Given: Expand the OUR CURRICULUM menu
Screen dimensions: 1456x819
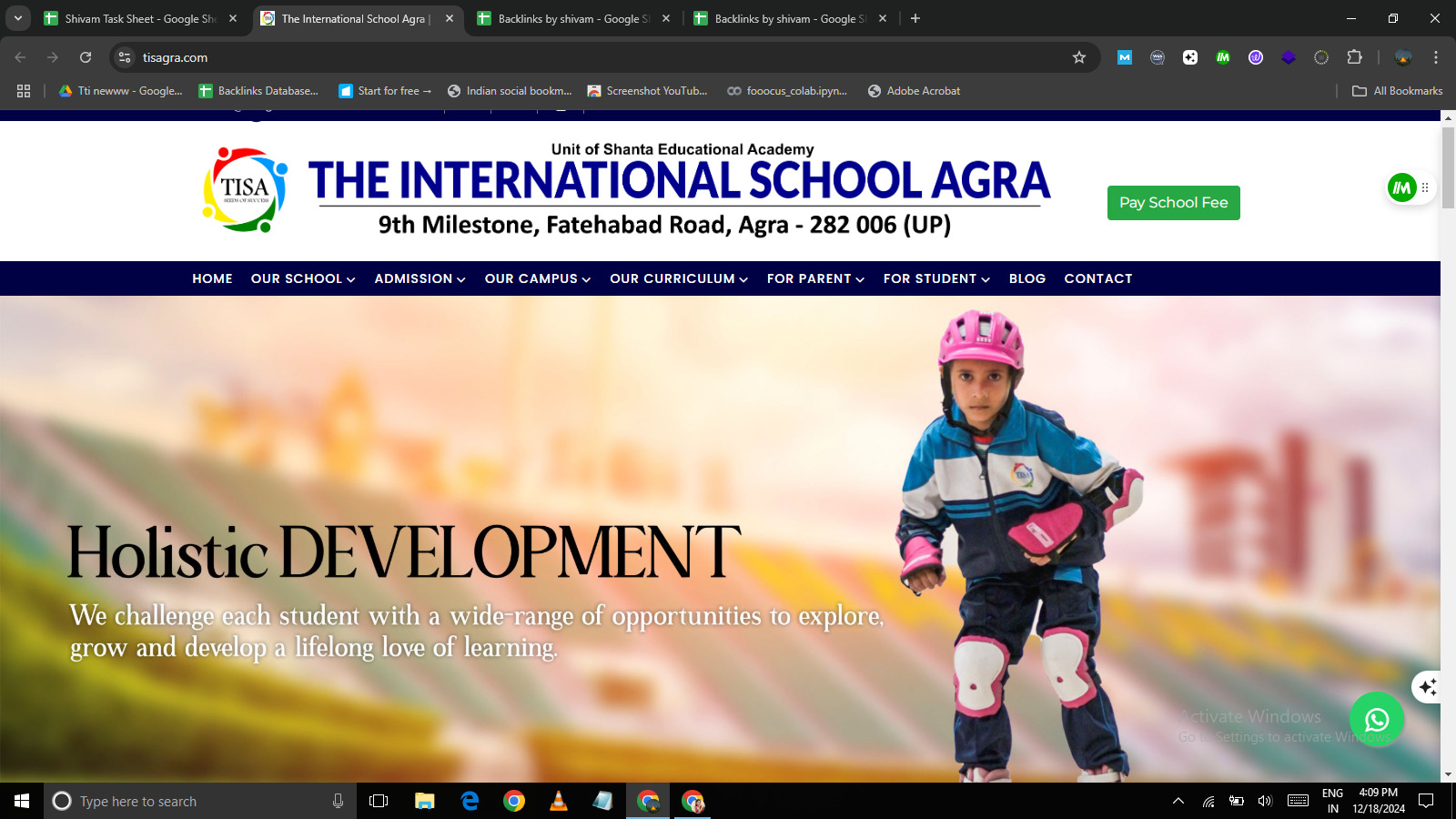Looking at the screenshot, I should point(679,278).
